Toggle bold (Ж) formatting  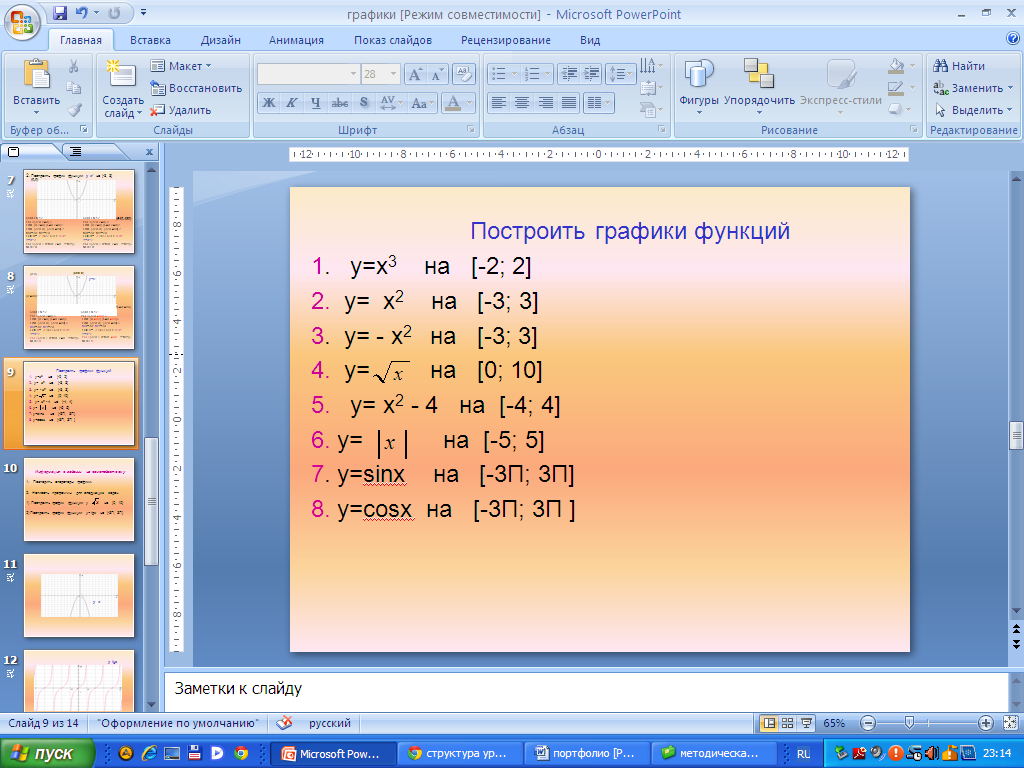pyautogui.click(x=268, y=102)
